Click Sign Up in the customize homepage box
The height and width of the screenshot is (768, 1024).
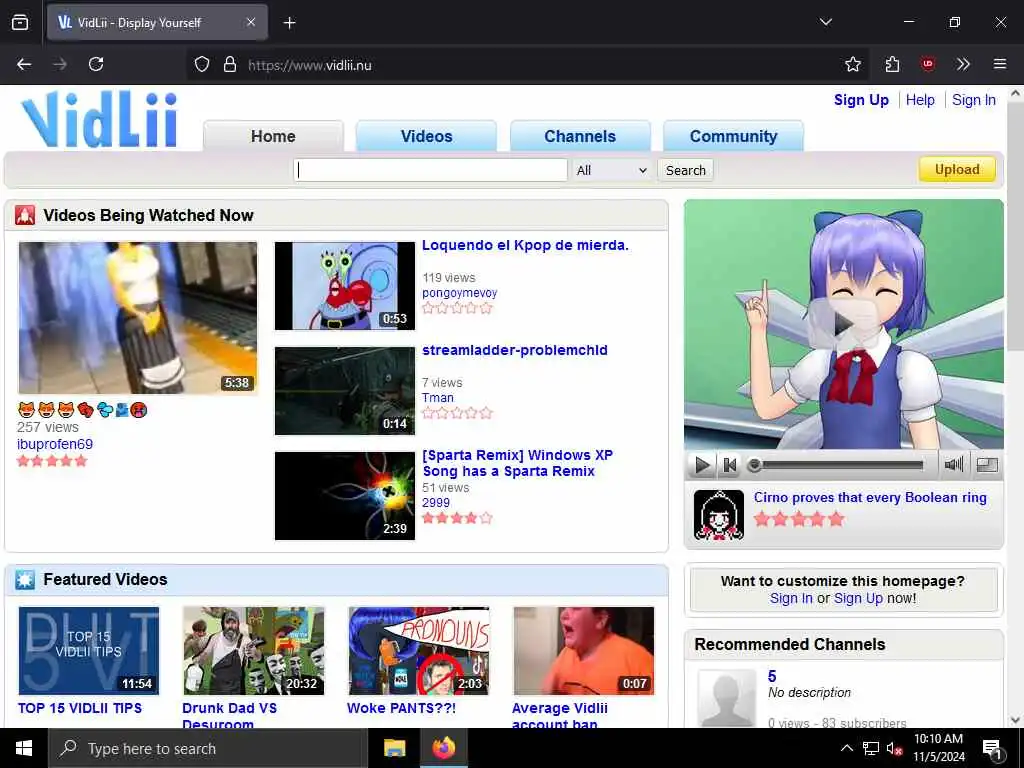coord(858,598)
